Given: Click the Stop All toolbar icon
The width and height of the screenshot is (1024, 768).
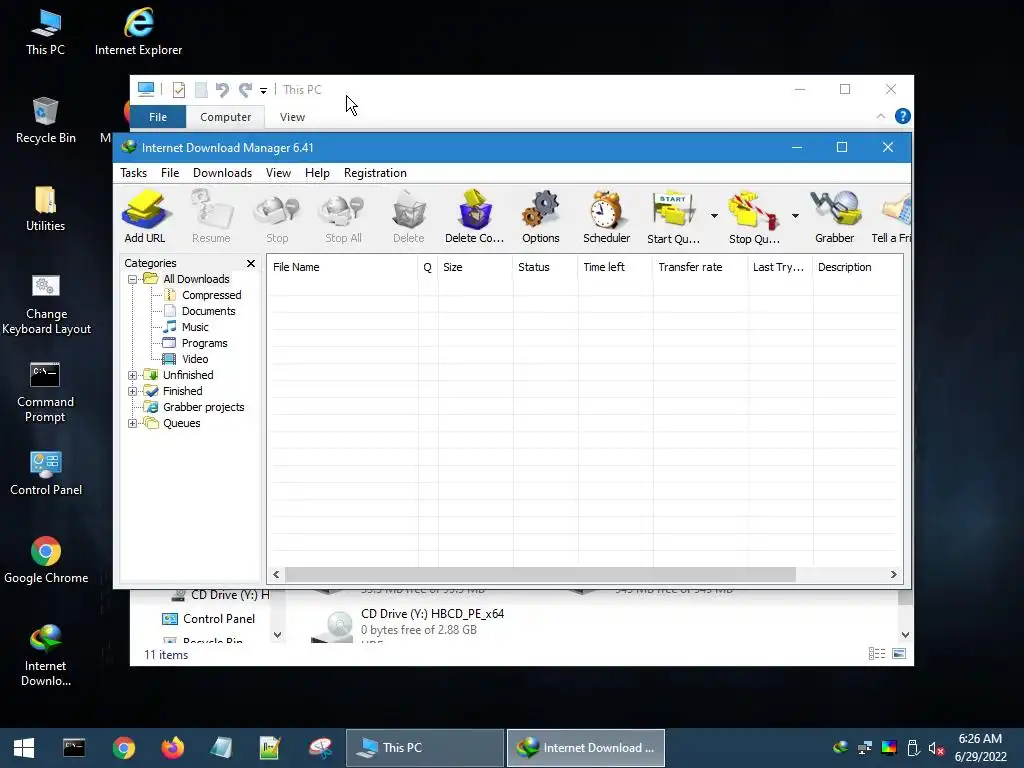Looking at the screenshot, I should click(343, 217).
